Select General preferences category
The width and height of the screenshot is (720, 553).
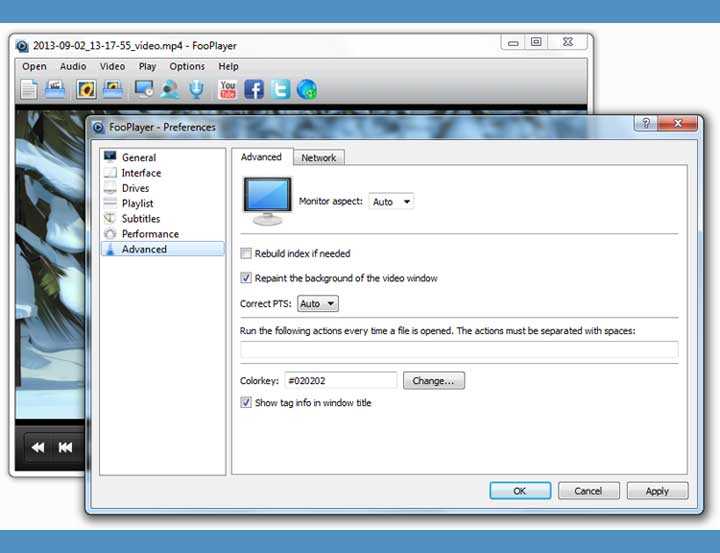(163, 157)
